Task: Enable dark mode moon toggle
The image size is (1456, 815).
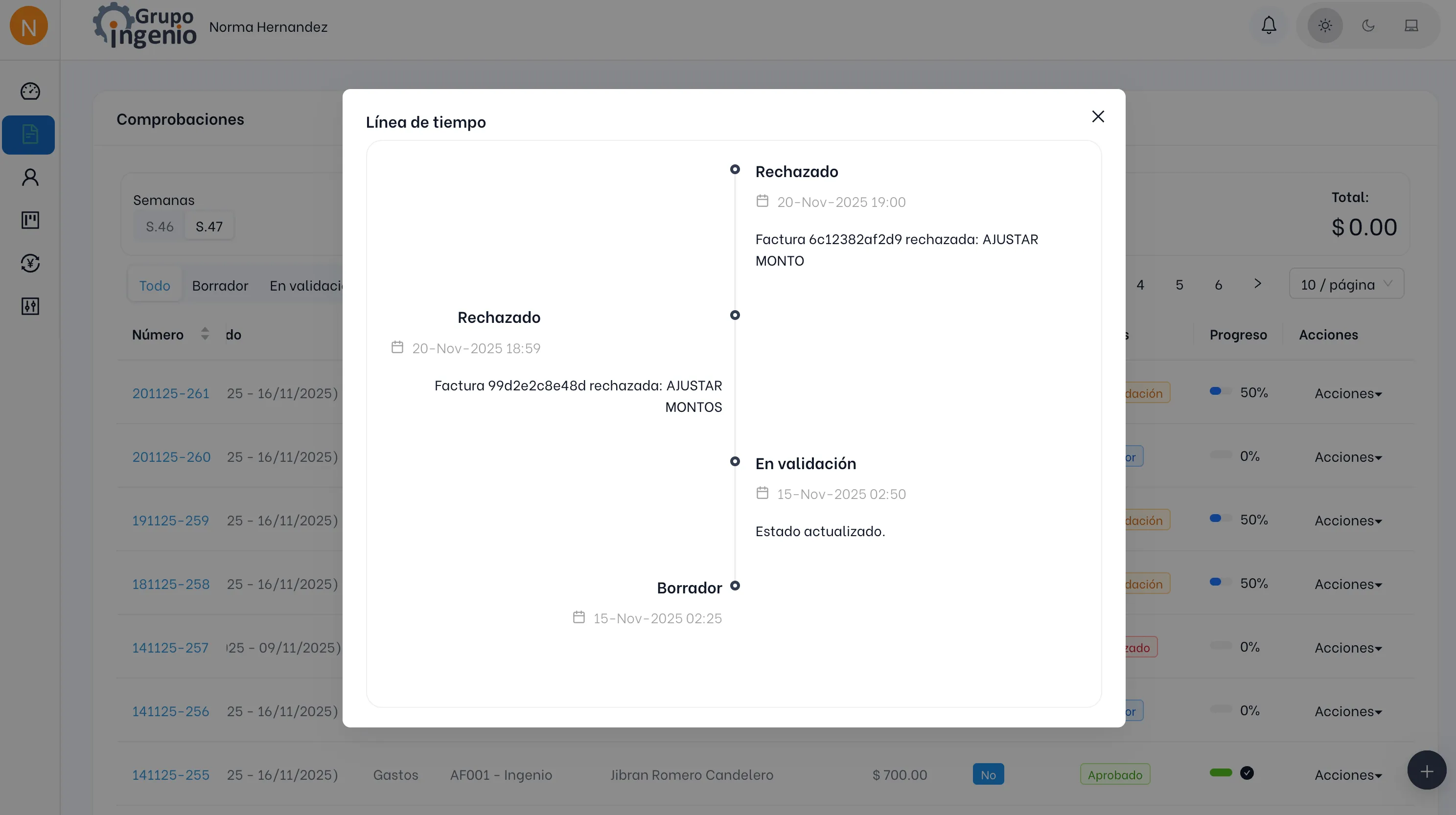Action: tap(1368, 25)
